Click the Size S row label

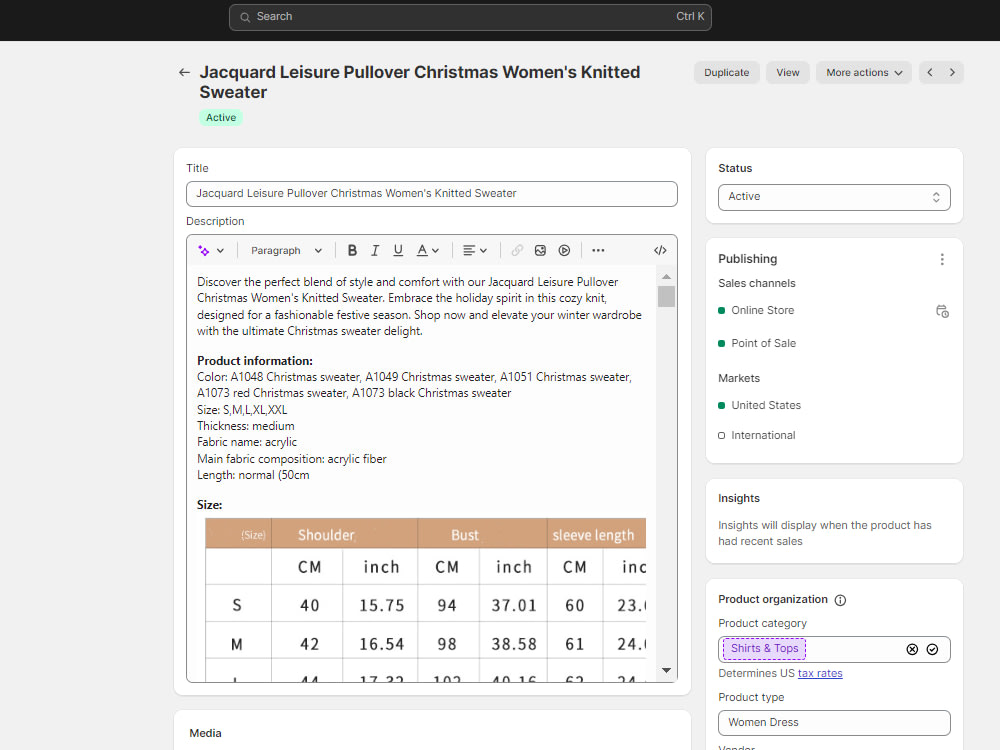pos(237,605)
